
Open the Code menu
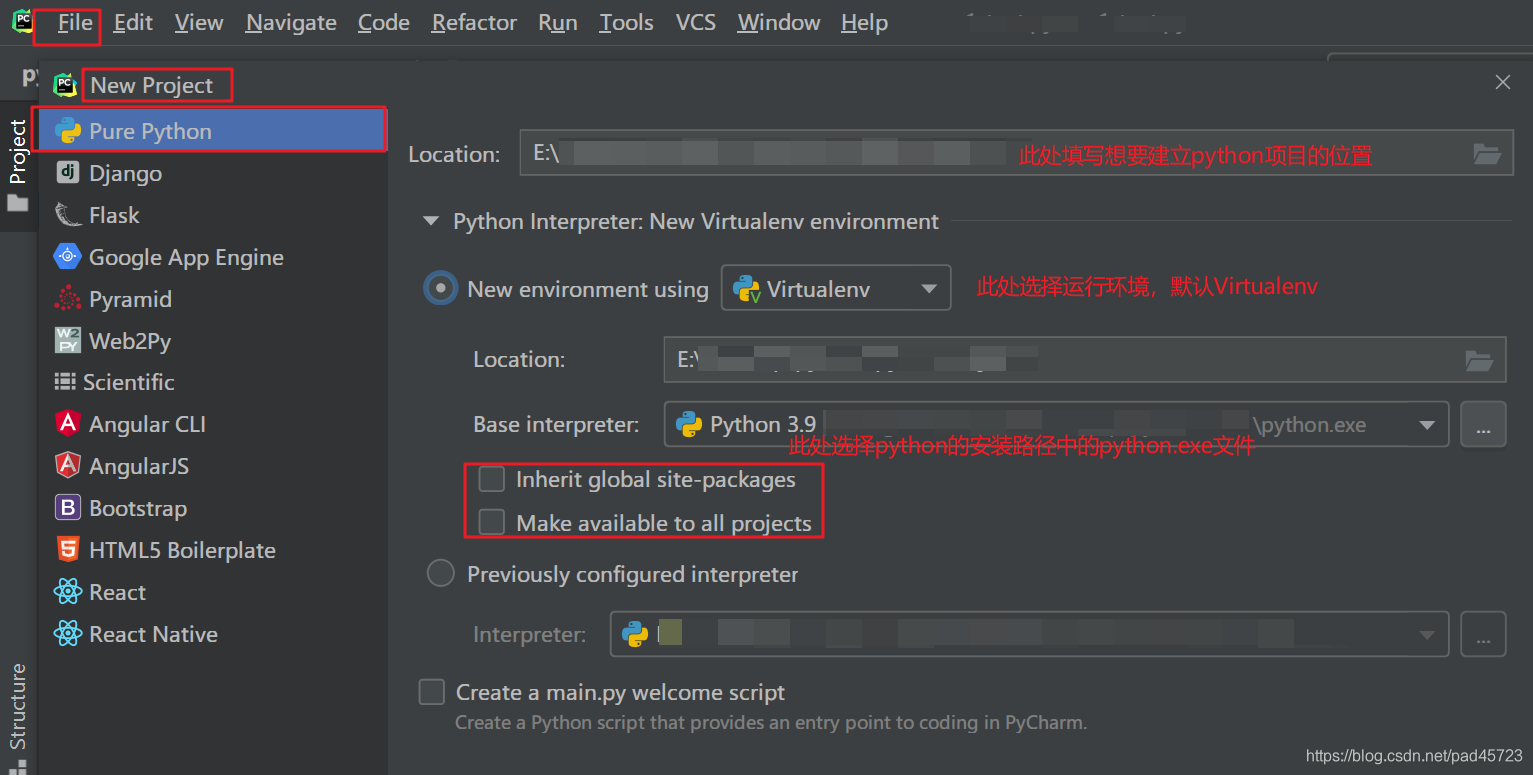(384, 22)
